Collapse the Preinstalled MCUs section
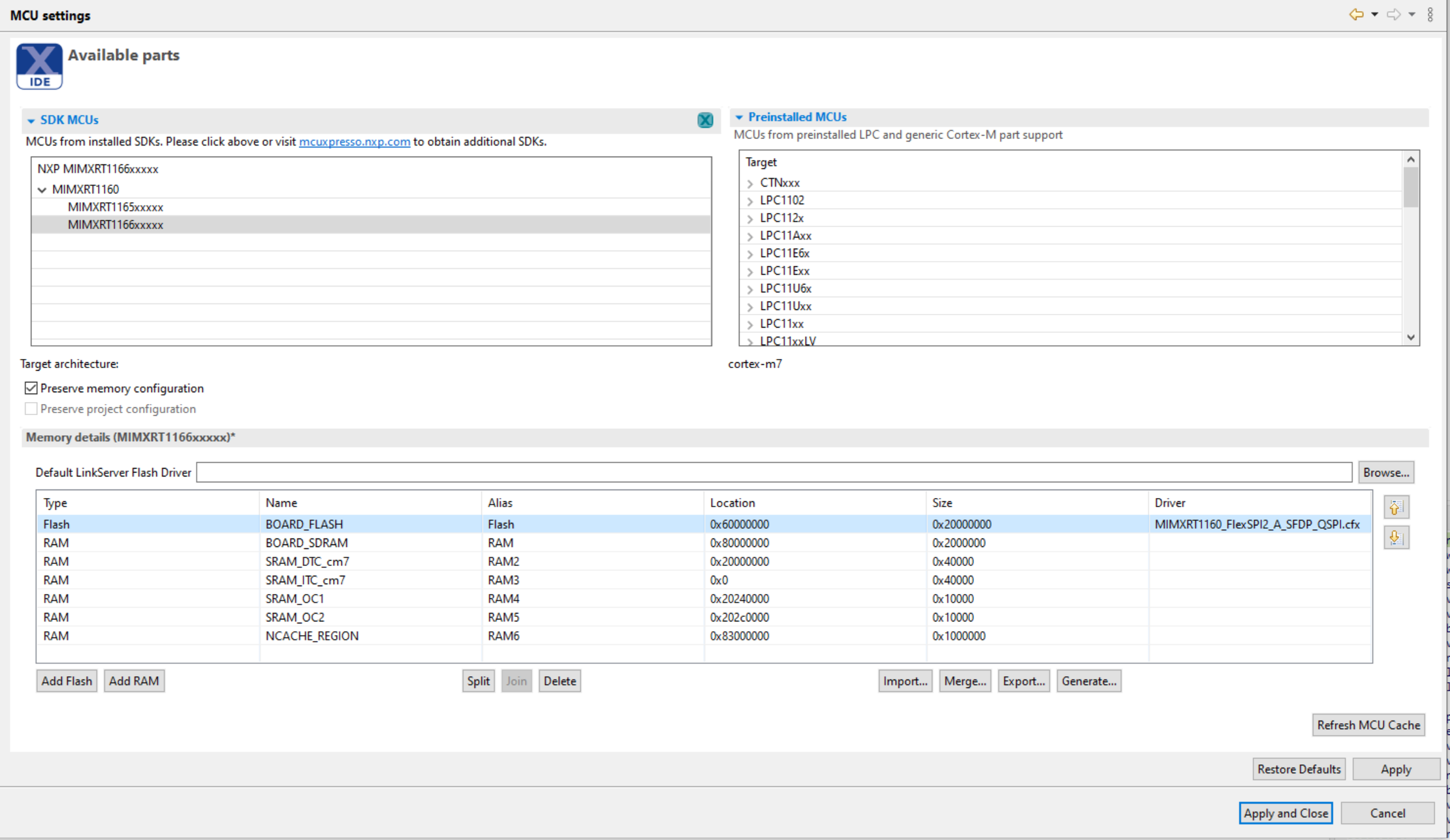Image resolution: width=1450 pixels, height=840 pixels. click(x=739, y=117)
